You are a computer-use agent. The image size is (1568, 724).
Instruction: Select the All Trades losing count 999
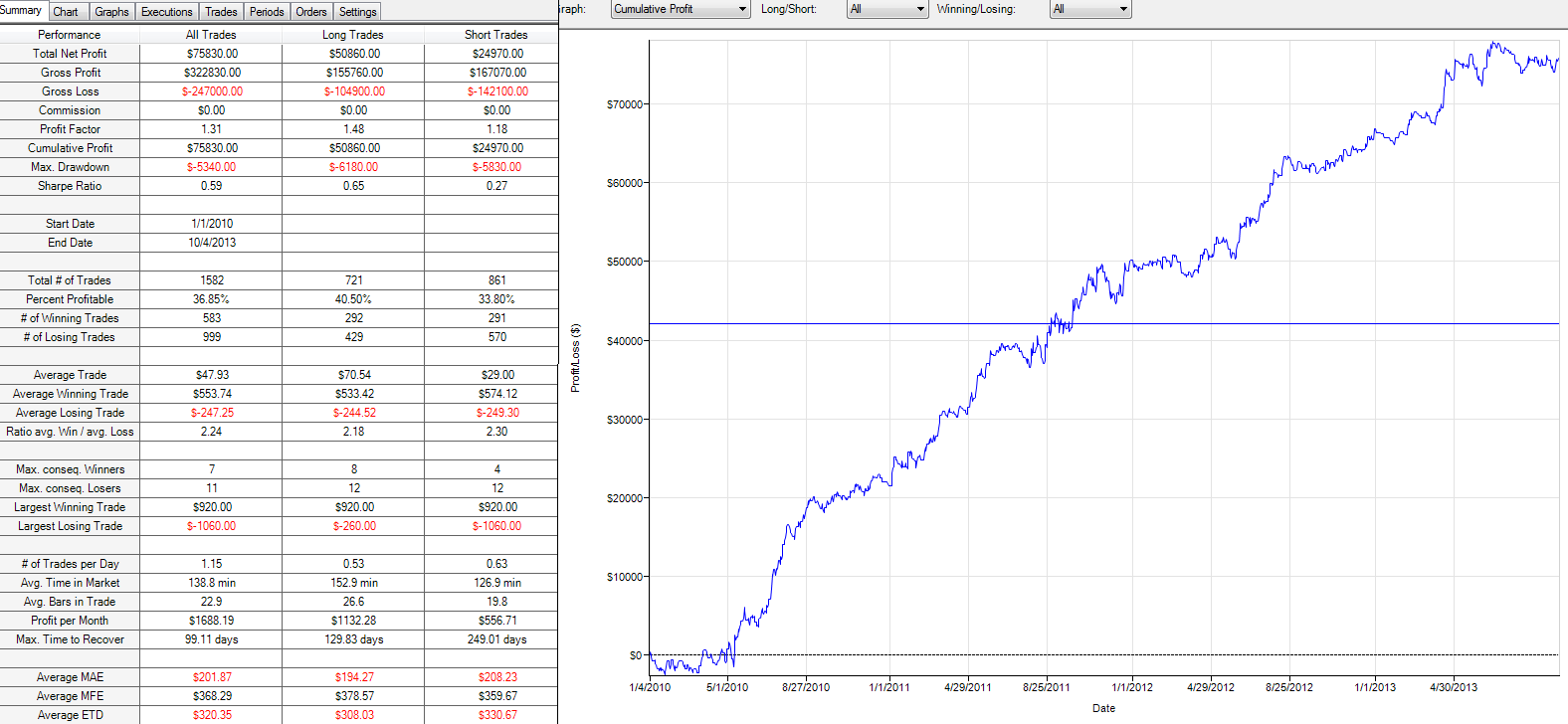pos(212,337)
